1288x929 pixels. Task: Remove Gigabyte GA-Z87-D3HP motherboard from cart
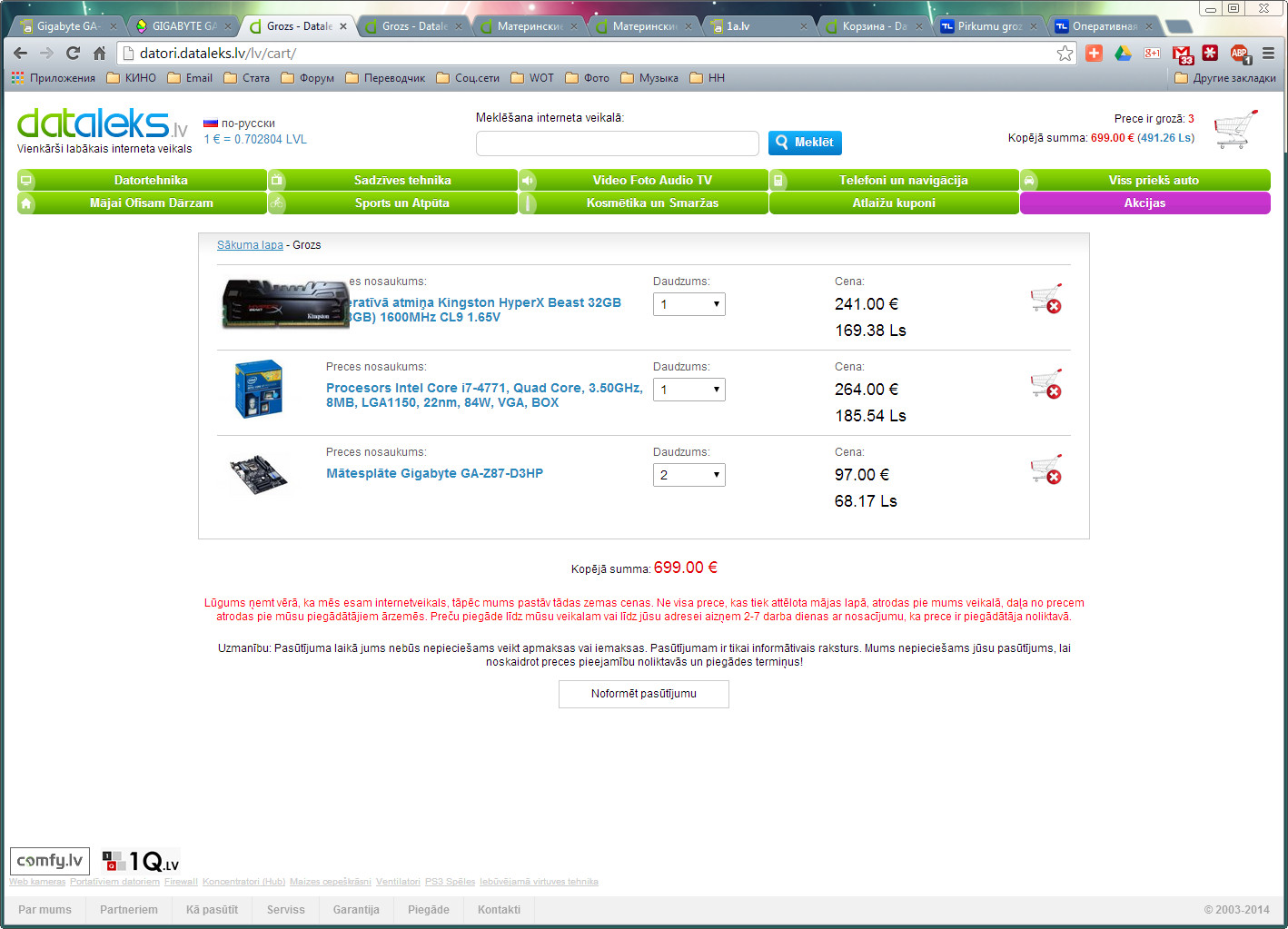(1046, 469)
